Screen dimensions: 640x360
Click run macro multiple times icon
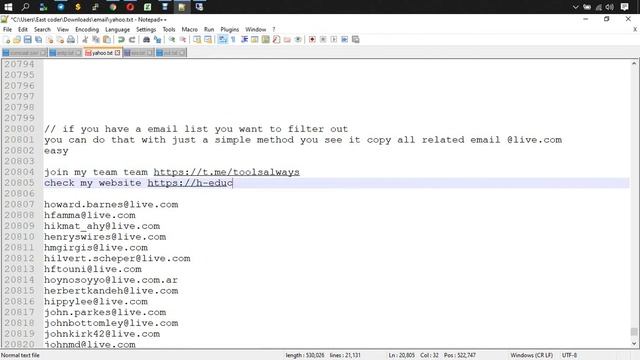coord(344,40)
